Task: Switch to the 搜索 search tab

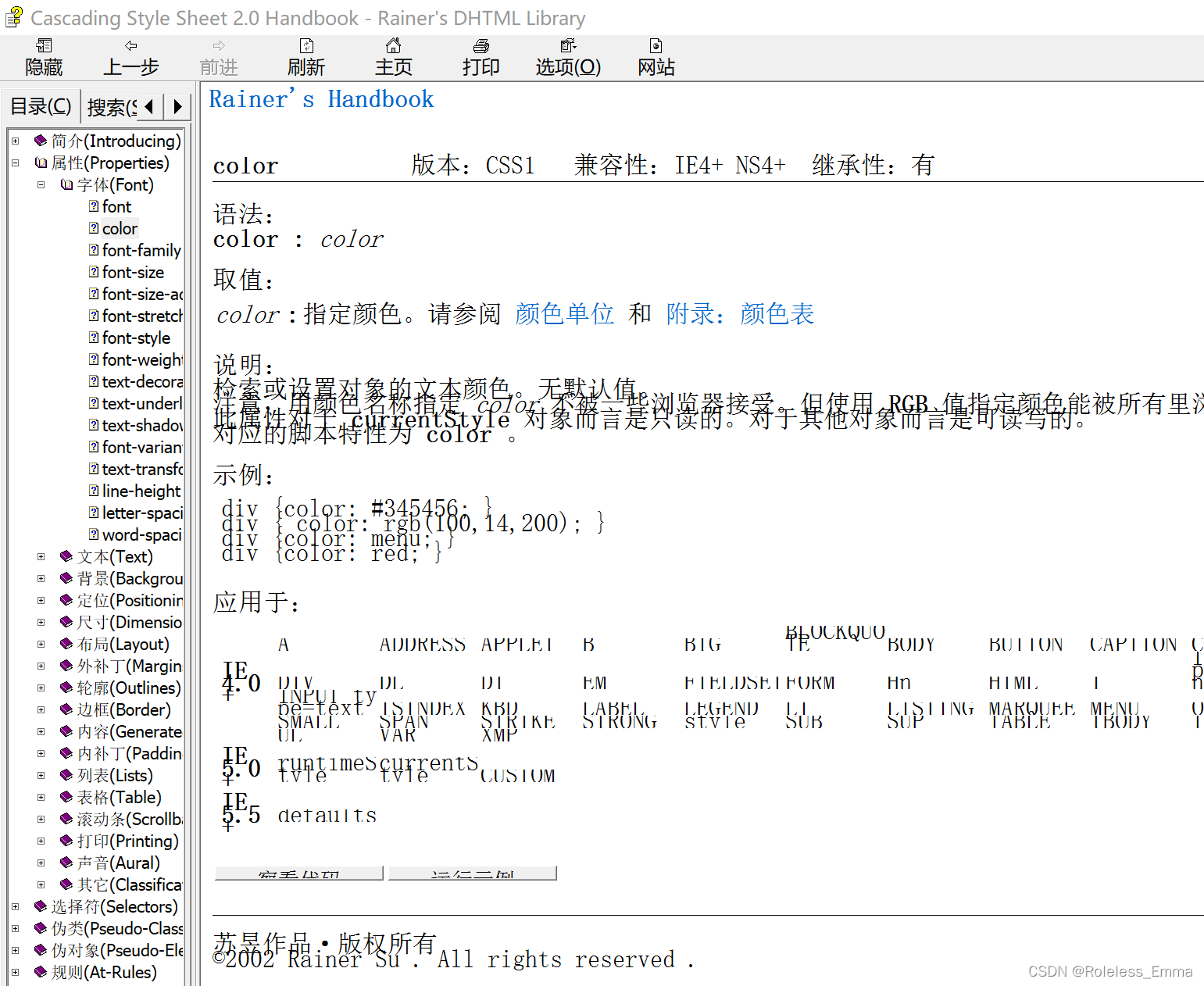Action: click(x=111, y=107)
